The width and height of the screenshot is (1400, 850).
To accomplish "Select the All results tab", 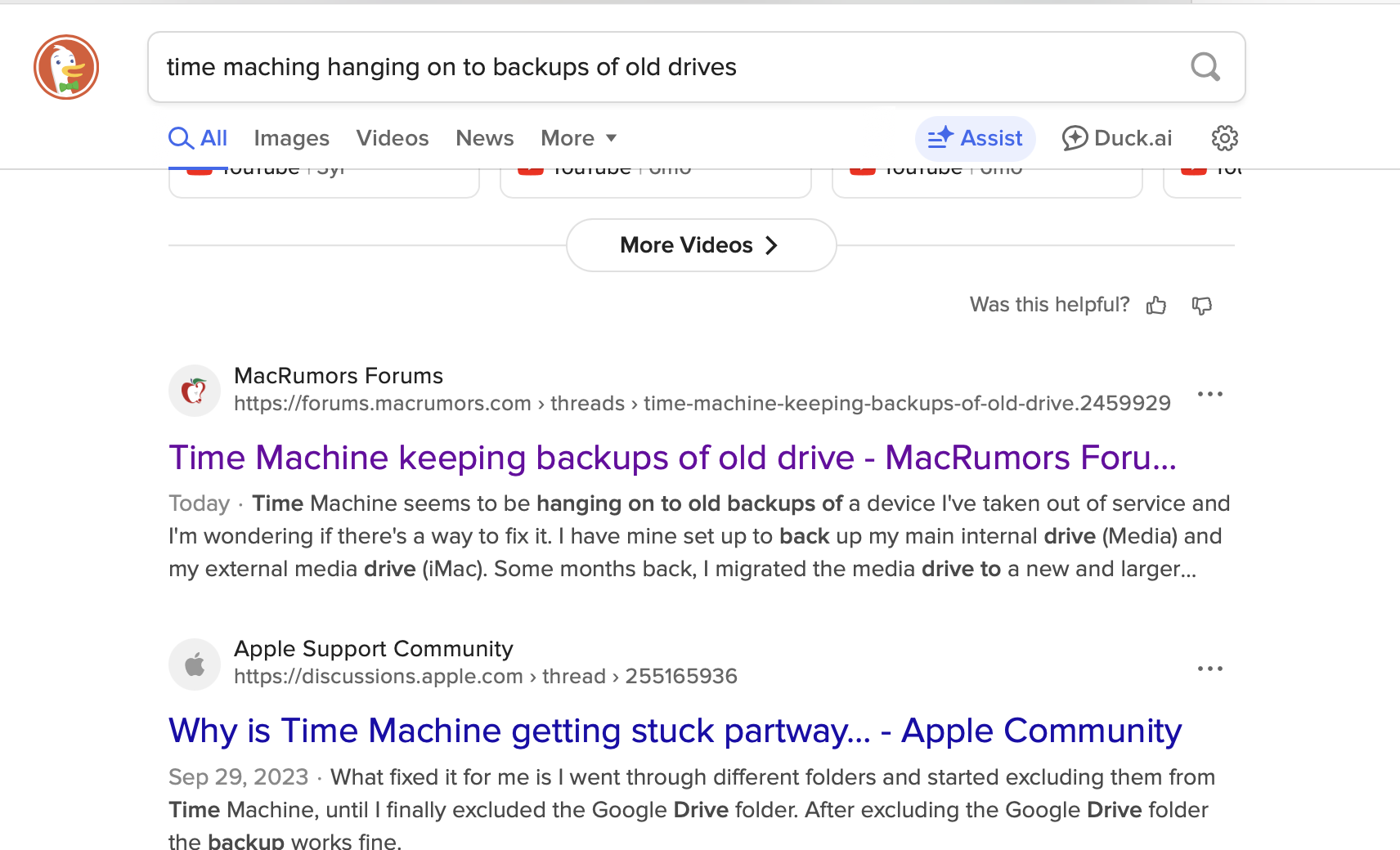I will (198, 138).
